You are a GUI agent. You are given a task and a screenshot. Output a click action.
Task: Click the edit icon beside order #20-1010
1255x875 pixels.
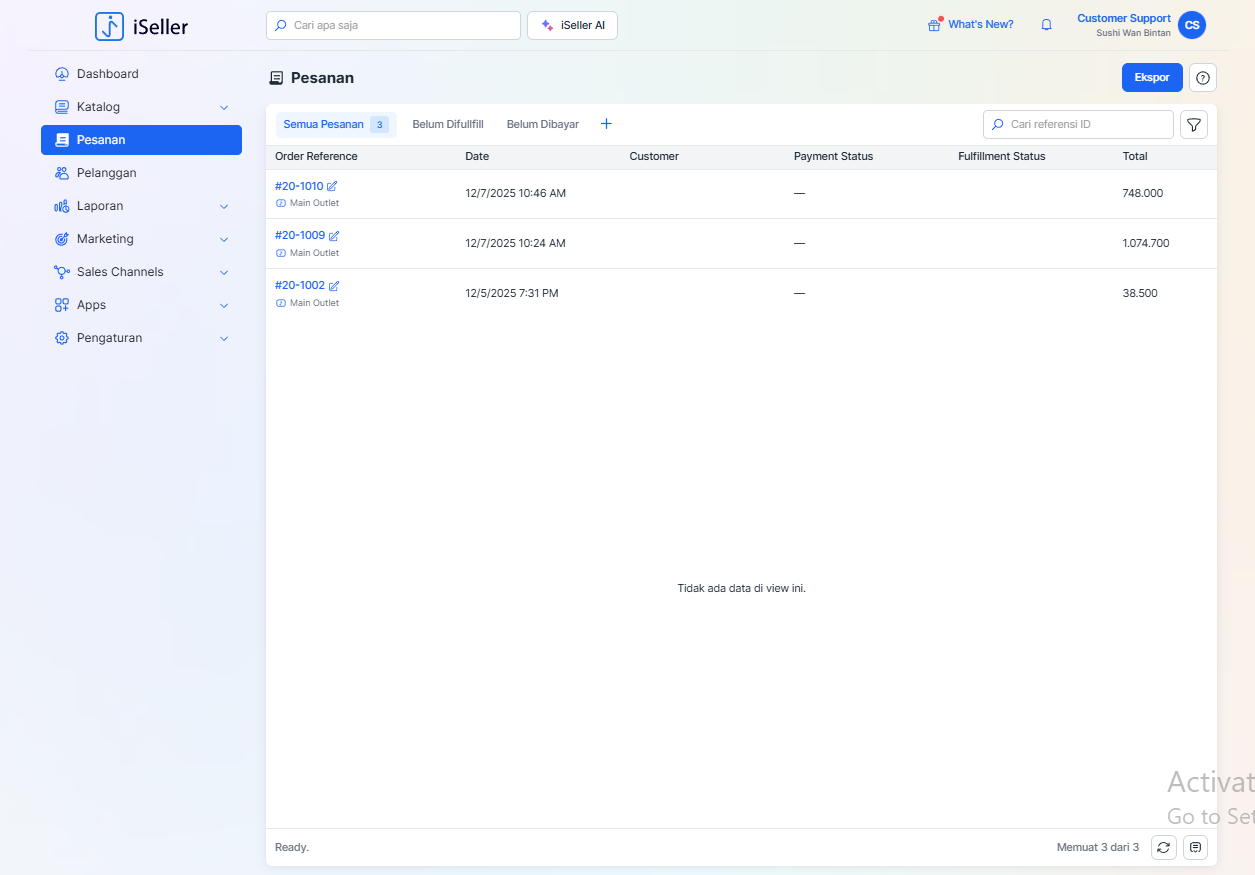coord(332,186)
